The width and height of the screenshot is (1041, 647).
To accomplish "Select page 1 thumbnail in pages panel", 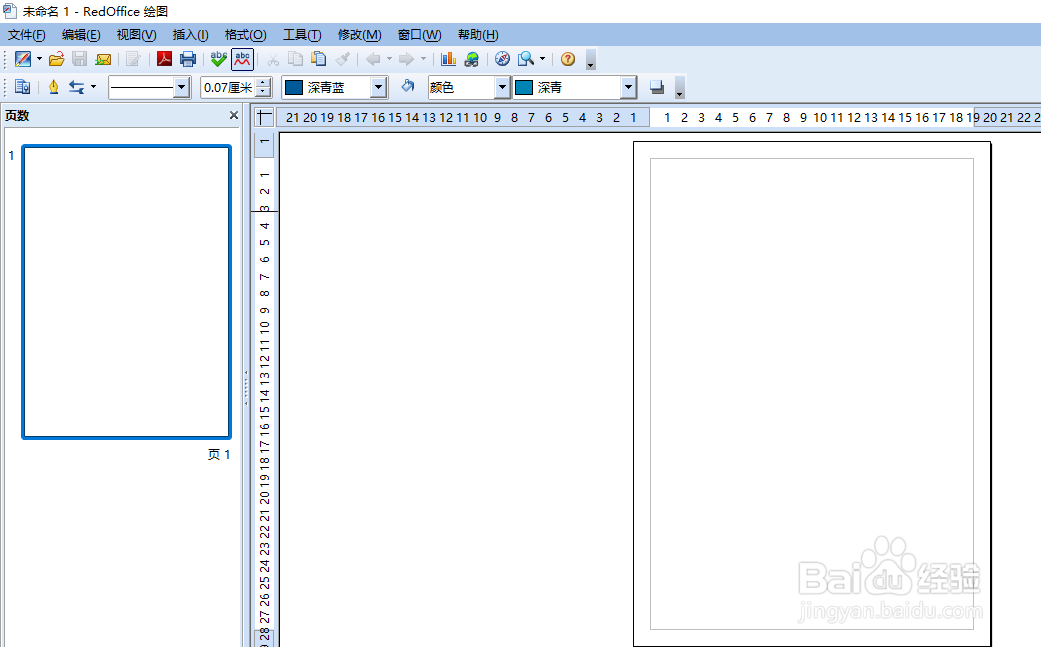I will pos(126,292).
